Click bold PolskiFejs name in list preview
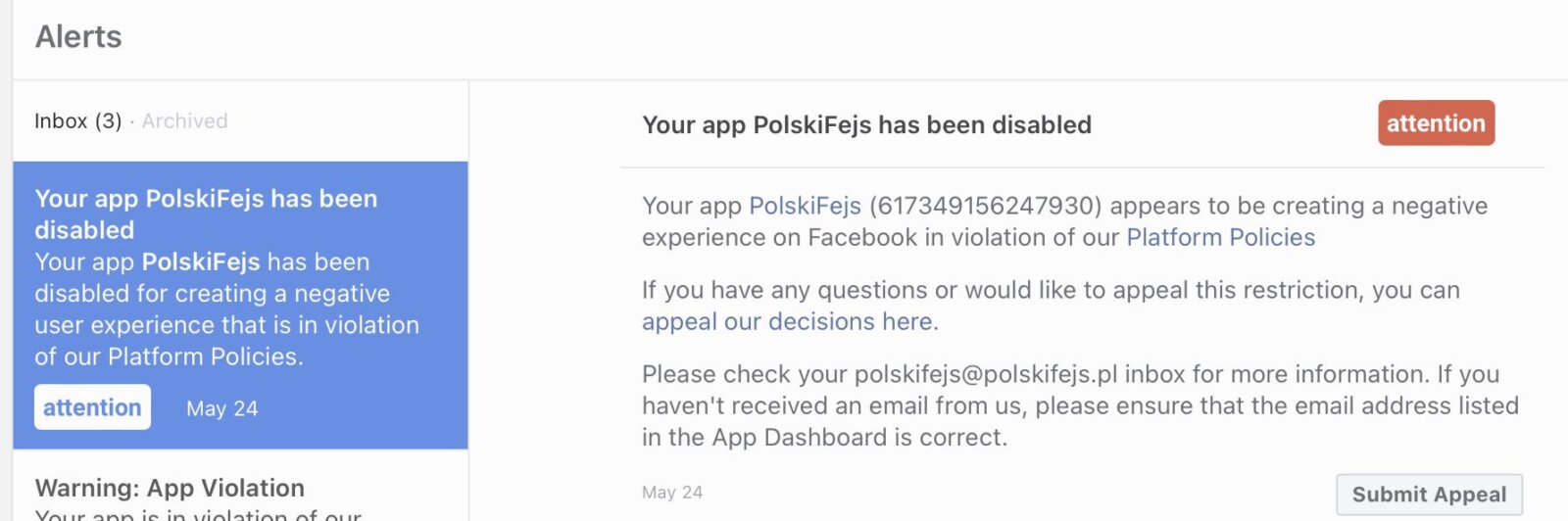 200,261
